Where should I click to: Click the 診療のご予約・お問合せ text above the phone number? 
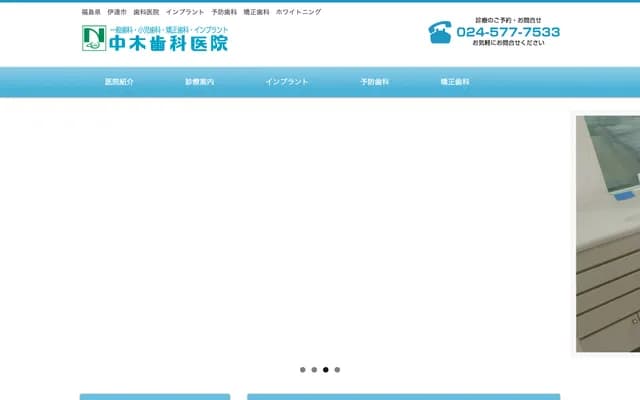pyautogui.click(x=508, y=20)
